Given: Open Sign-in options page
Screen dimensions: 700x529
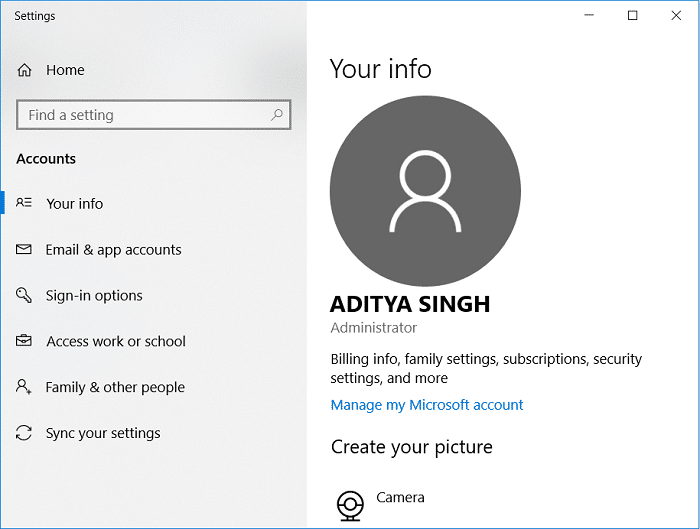Looking at the screenshot, I should pos(94,296).
